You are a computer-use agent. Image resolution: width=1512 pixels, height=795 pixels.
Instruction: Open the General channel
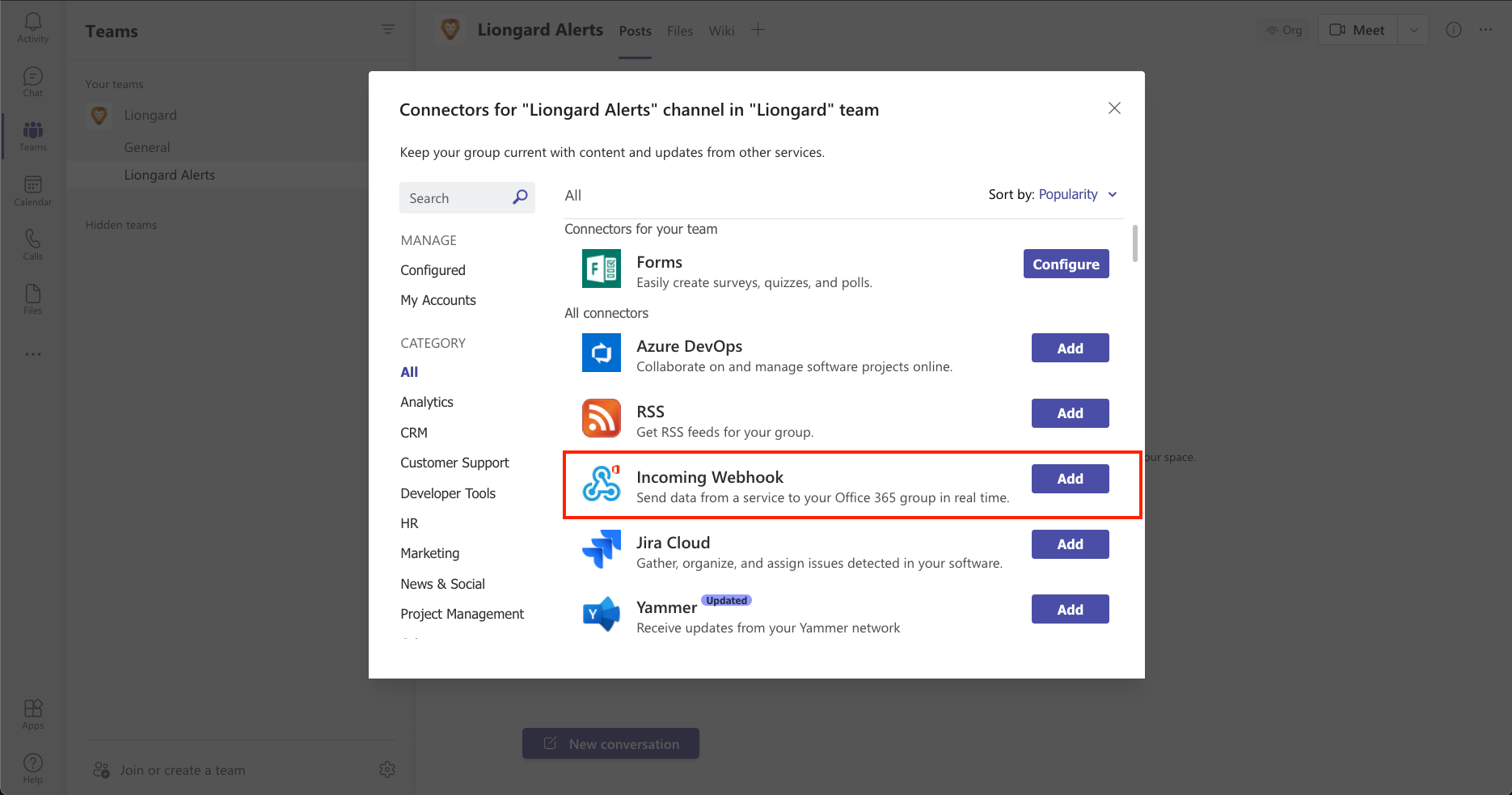click(x=147, y=147)
